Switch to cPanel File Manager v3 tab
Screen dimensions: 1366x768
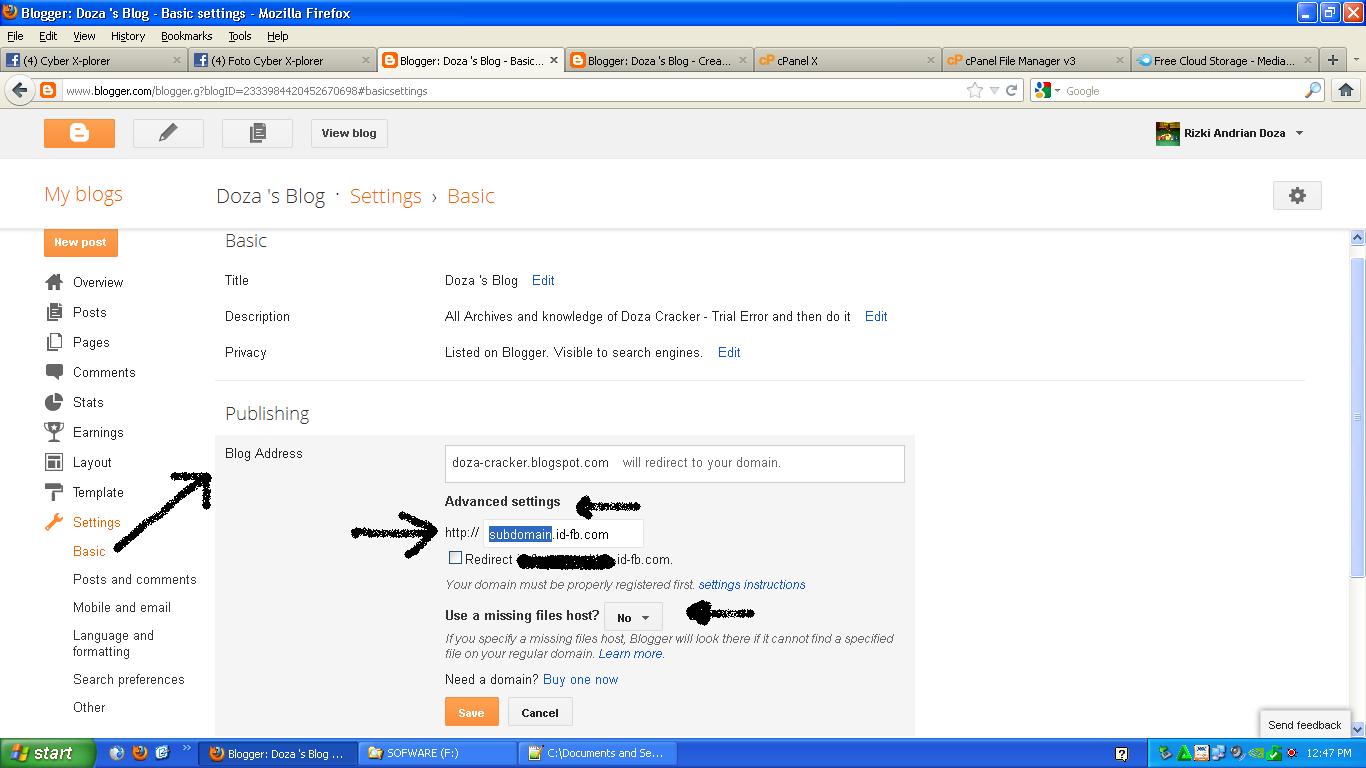point(1035,60)
